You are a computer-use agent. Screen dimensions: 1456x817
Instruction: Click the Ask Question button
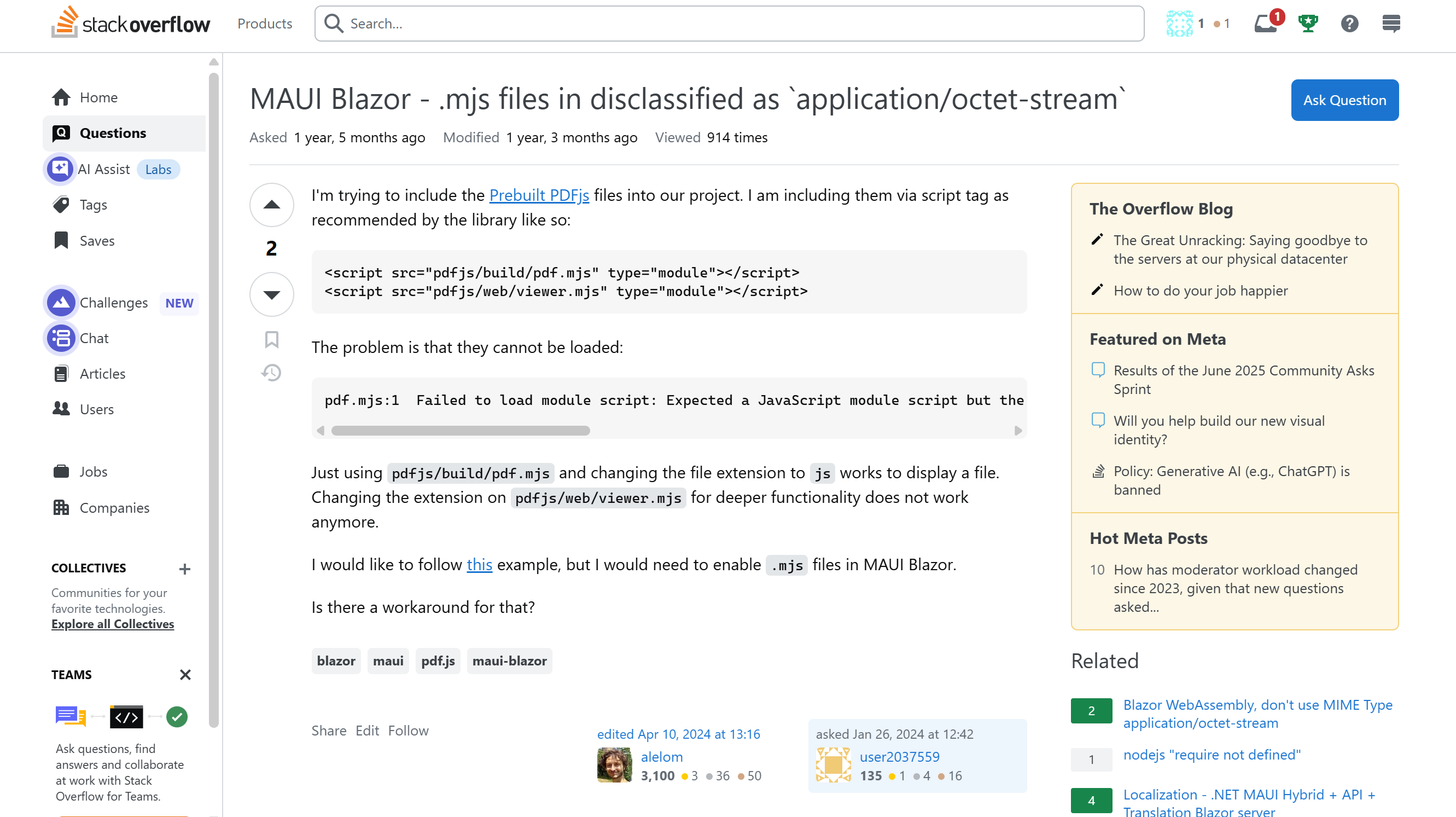1344,100
